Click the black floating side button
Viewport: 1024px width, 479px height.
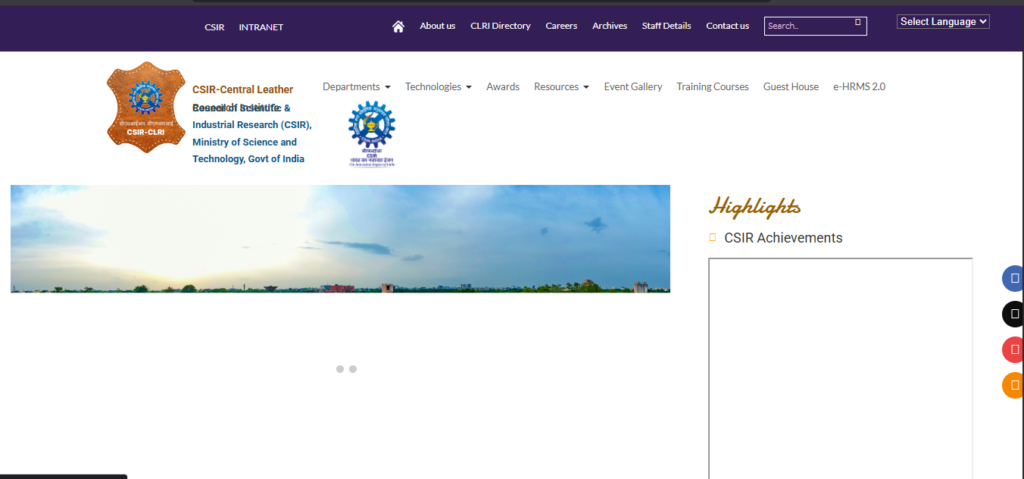(x=1014, y=314)
